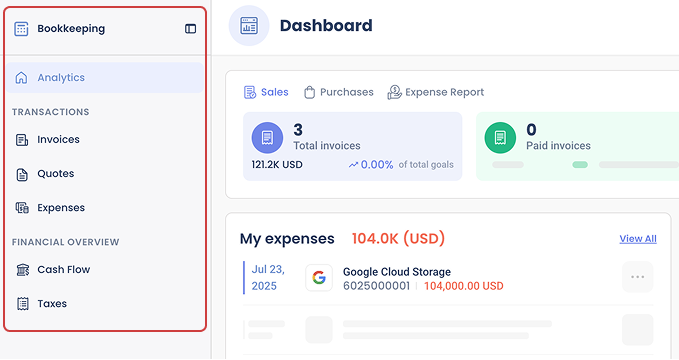The width and height of the screenshot is (679, 360).
Task: Click the 121.2K USD total value
Action: (277, 165)
